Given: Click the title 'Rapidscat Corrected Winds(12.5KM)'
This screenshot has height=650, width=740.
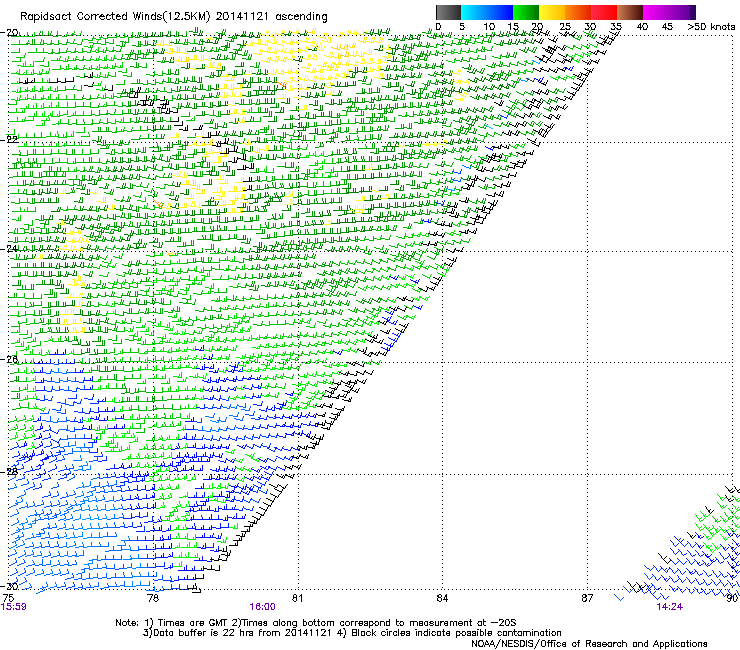Looking at the screenshot, I should coord(115,17).
